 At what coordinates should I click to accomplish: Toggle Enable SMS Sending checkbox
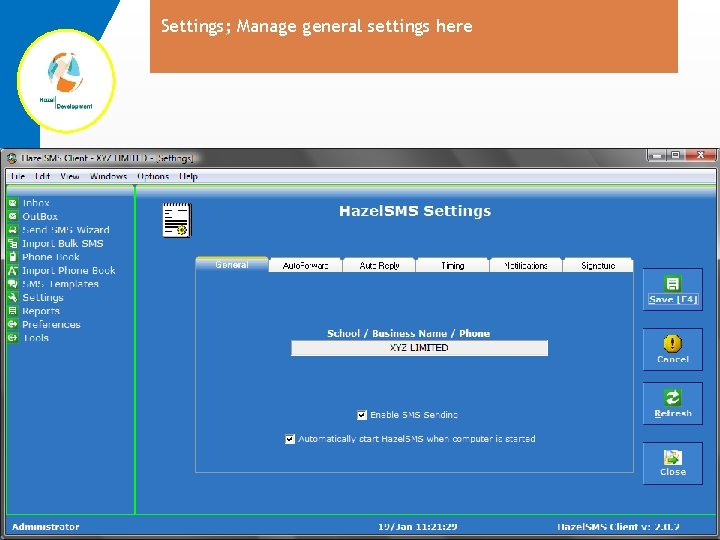click(362, 415)
